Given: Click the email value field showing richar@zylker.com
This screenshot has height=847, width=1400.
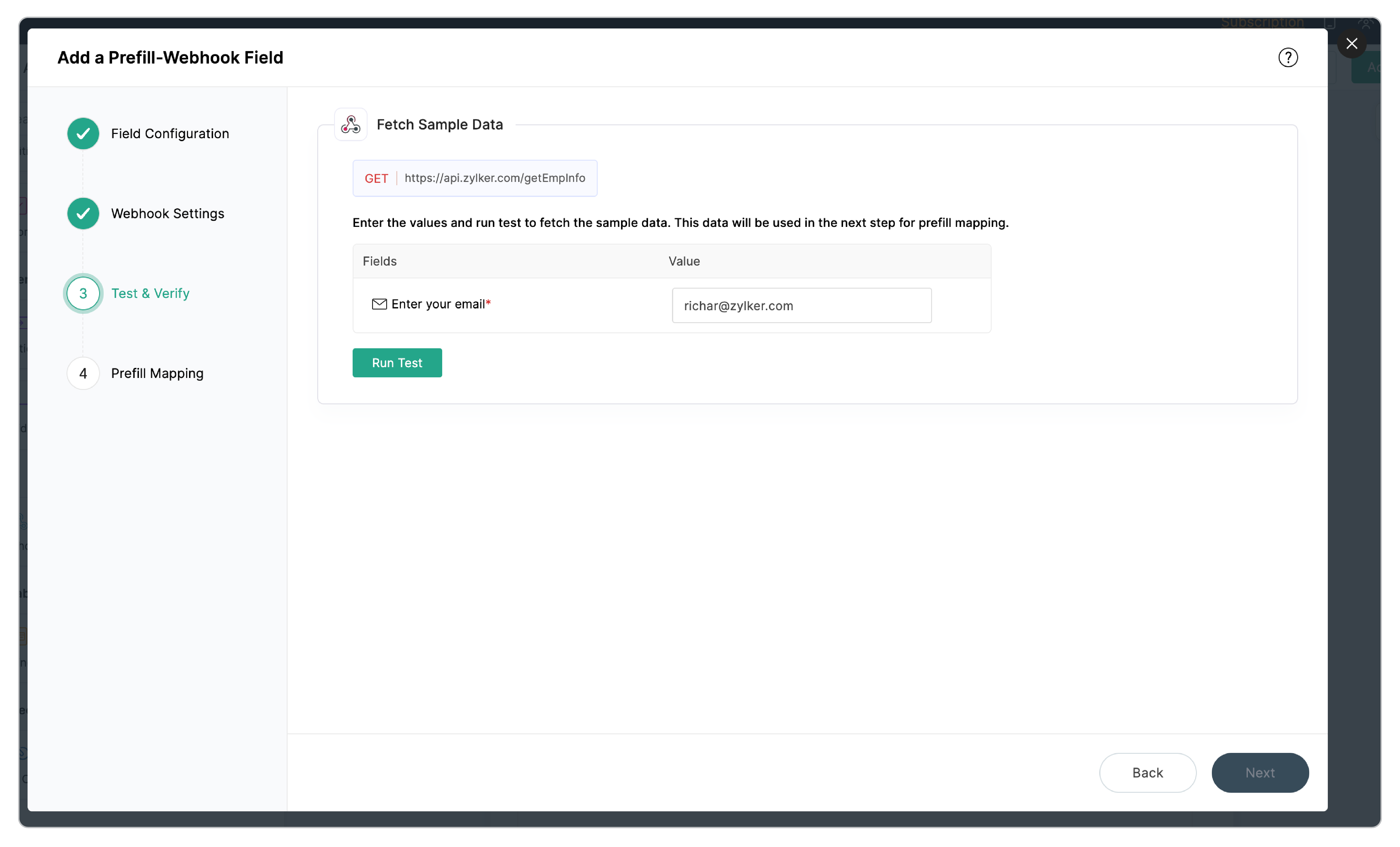Looking at the screenshot, I should coord(801,305).
